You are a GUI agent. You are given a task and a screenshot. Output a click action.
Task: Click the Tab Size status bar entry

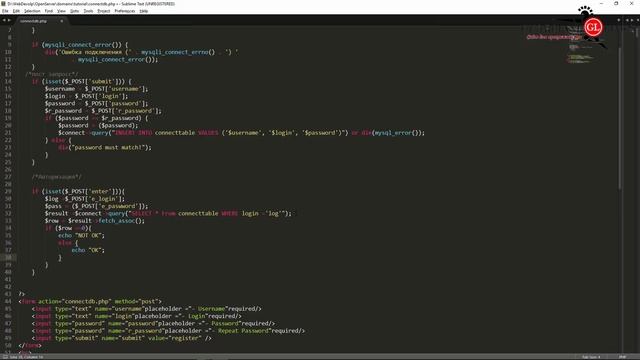pos(591,357)
